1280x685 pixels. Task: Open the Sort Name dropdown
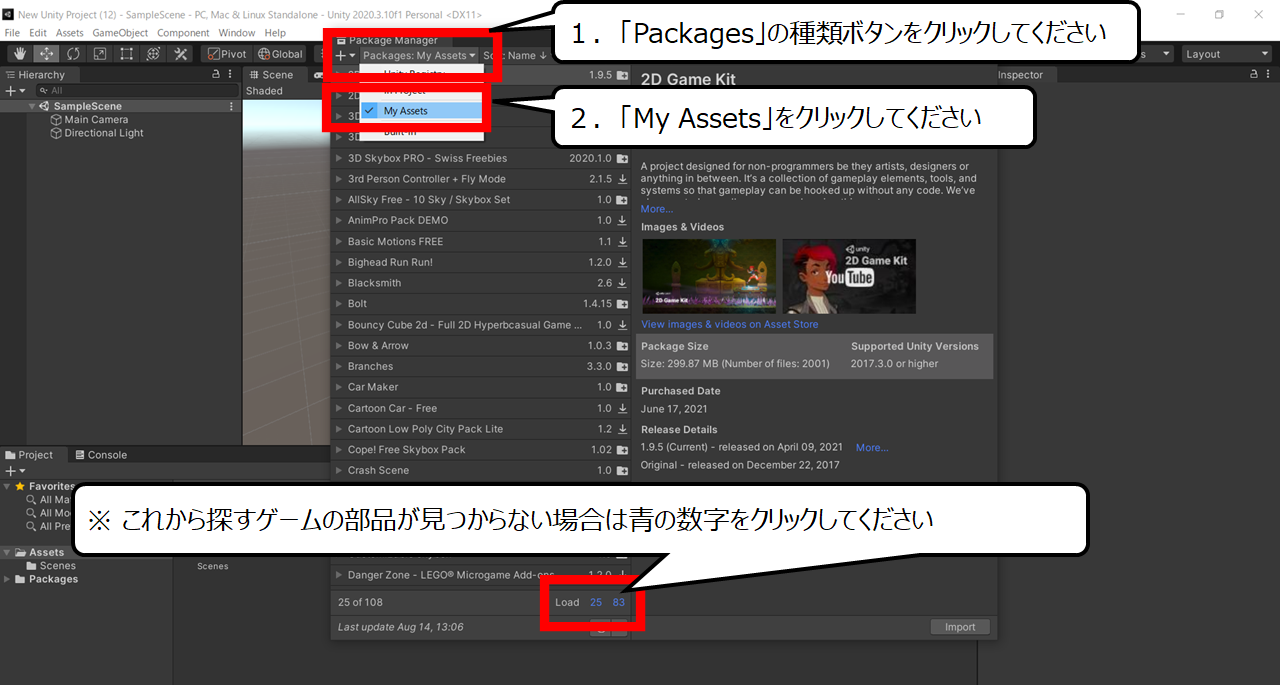coord(514,56)
